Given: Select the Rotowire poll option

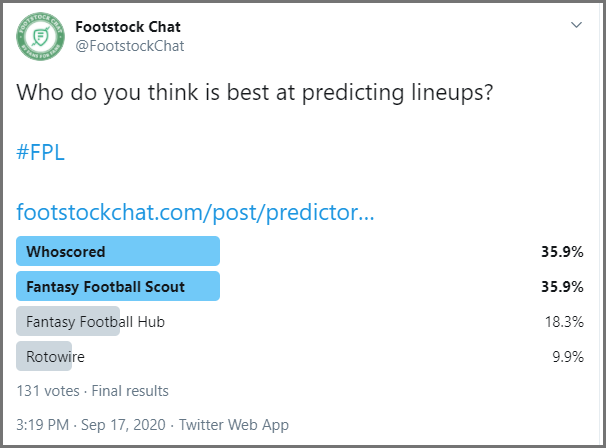Looking at the screenshot, I should [50, 356].
